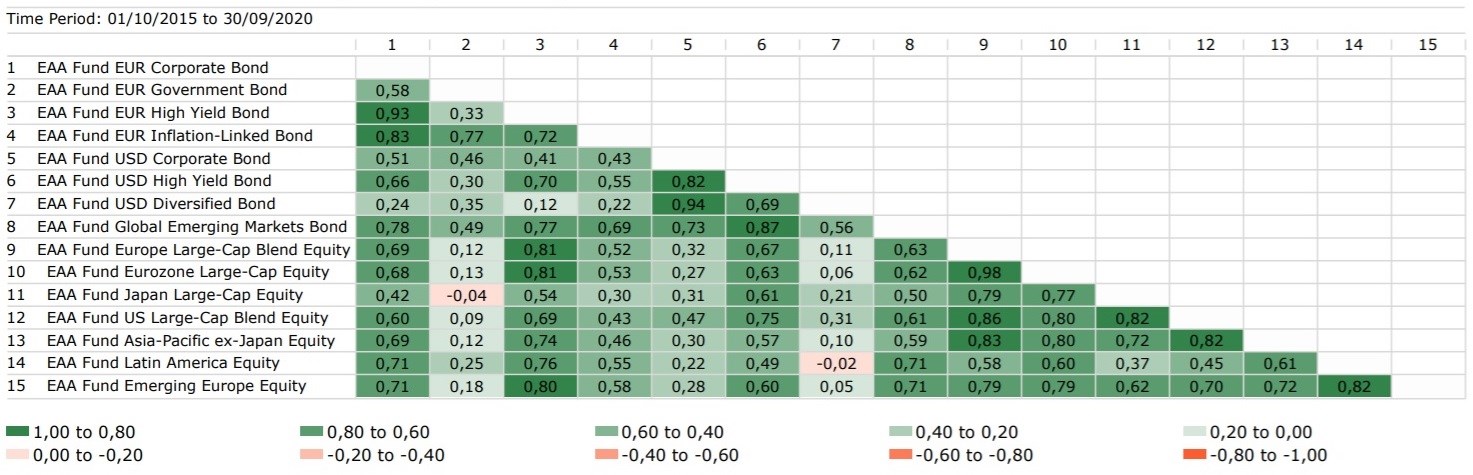Click the 0,98 correlation cell
The width and height of the screenshot is (1473, 475).
tap(984, 272)
